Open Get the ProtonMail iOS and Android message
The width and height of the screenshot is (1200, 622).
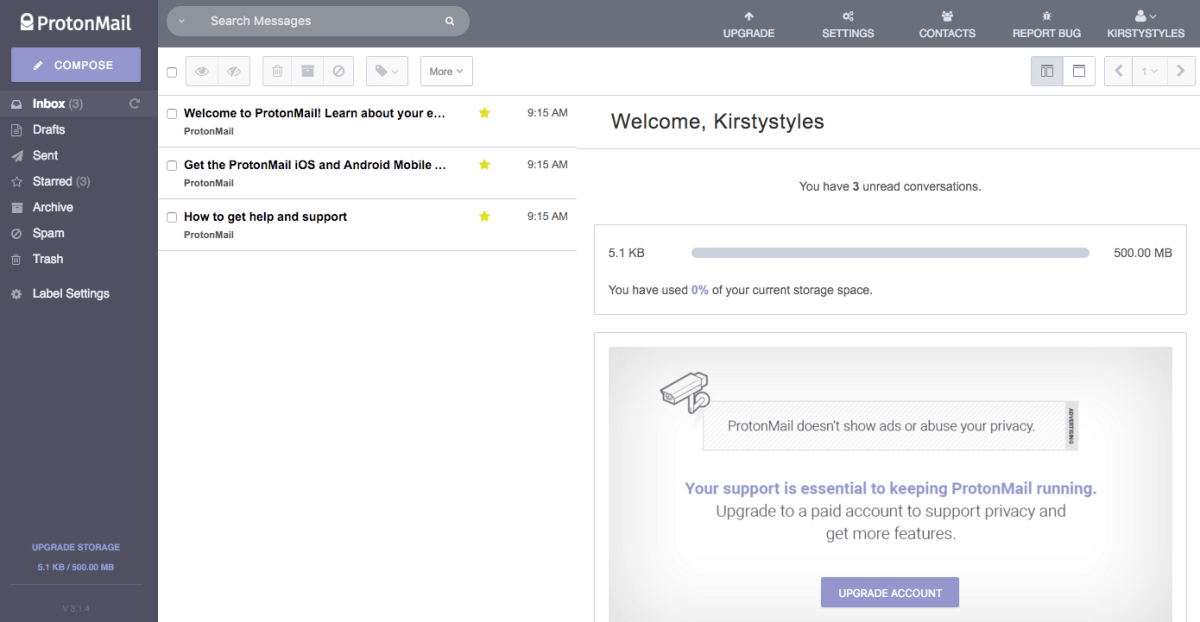point(367,173)
